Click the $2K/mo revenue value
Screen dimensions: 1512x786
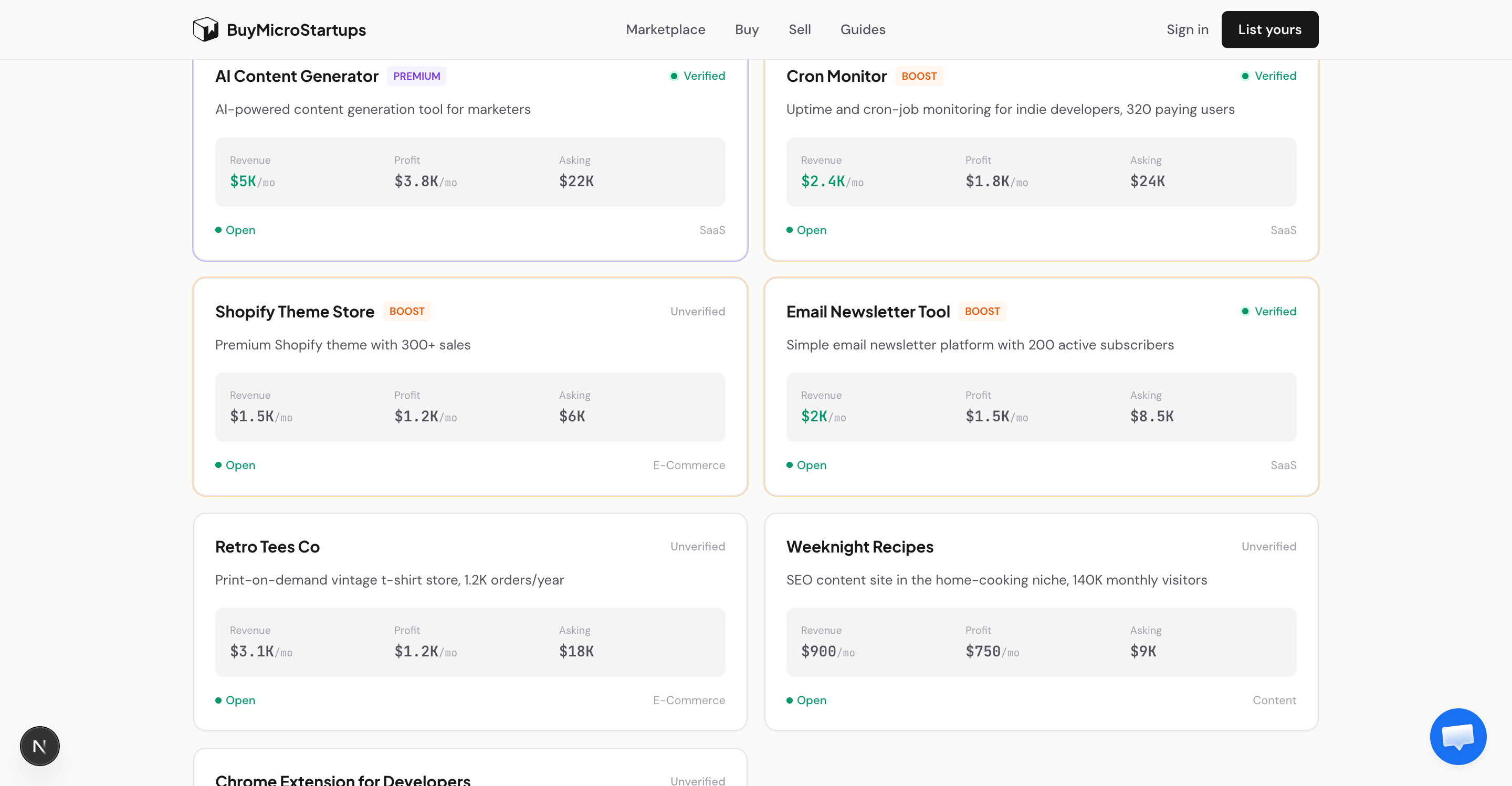click(x=824, y=417)
